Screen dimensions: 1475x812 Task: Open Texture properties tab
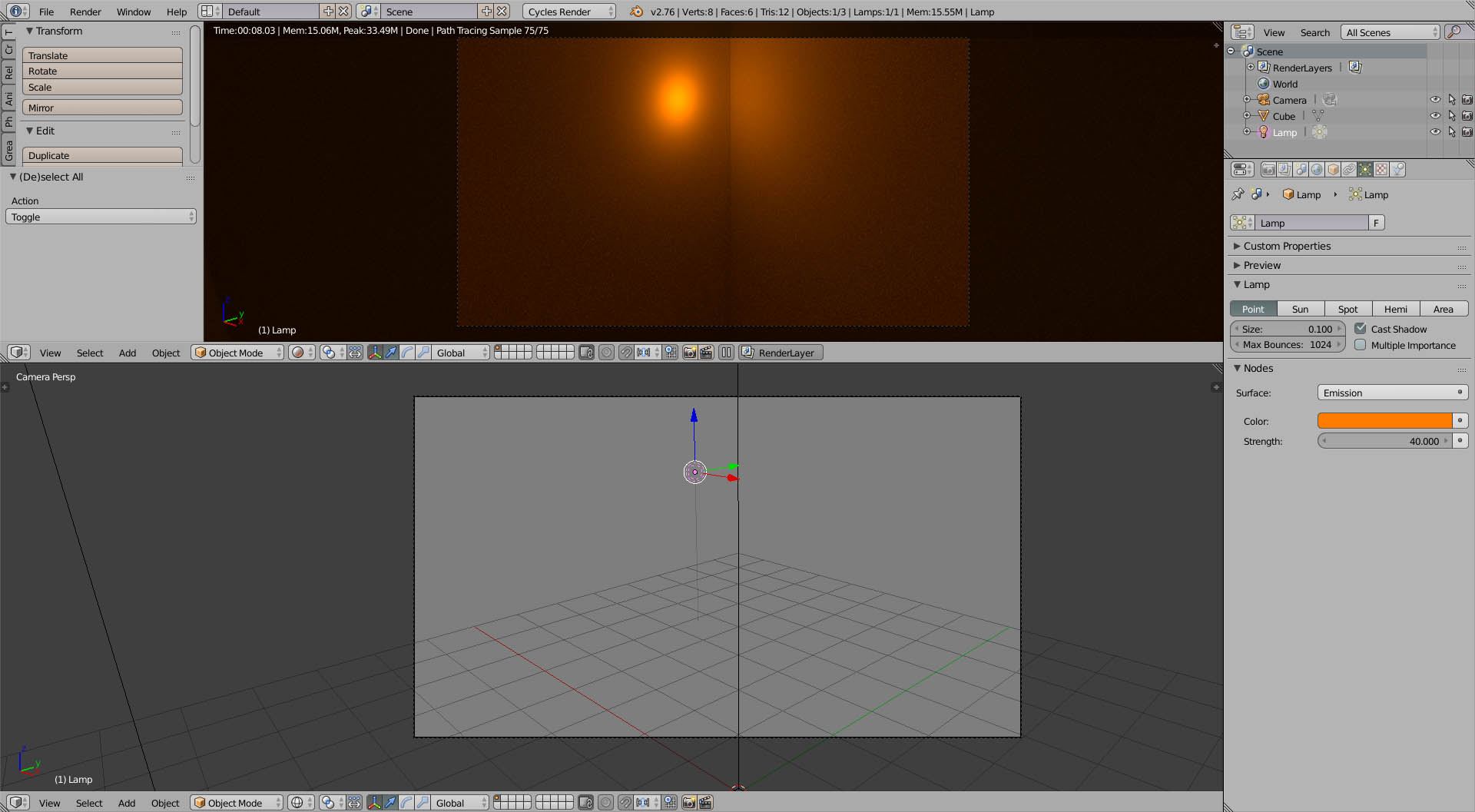(1381, 170)
